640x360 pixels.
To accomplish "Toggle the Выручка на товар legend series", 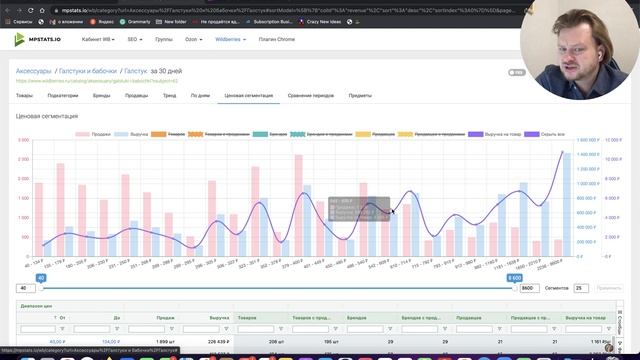I will (x=495, y=134).
